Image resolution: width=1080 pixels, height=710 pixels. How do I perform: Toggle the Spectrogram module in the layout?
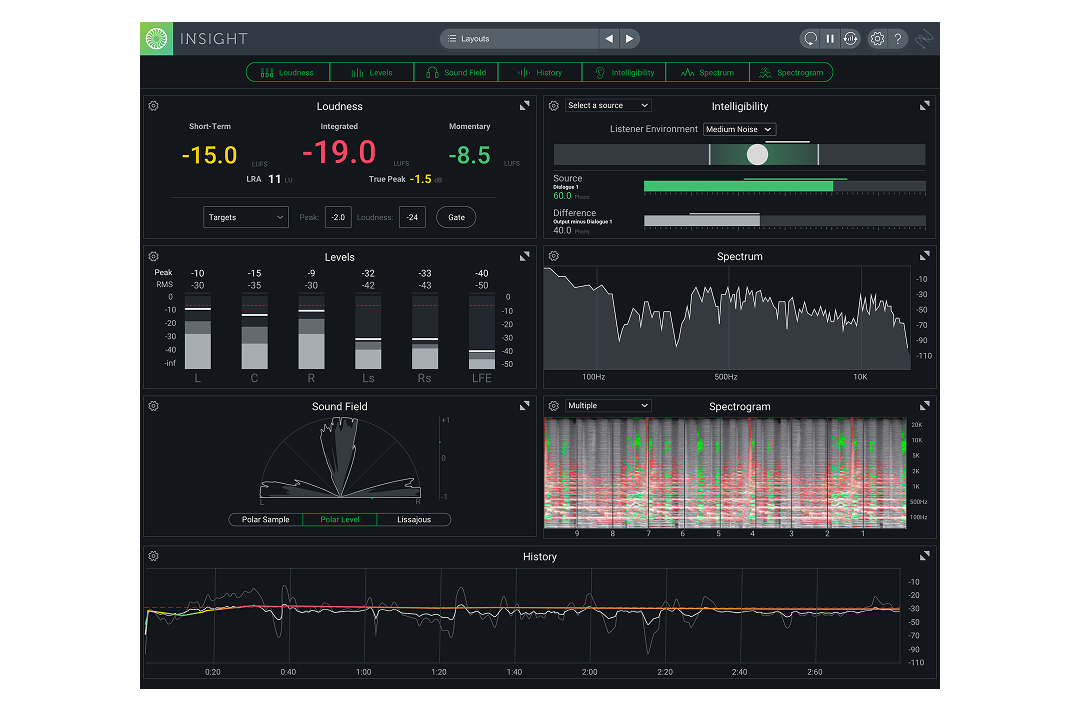click(x=791, y=72)
